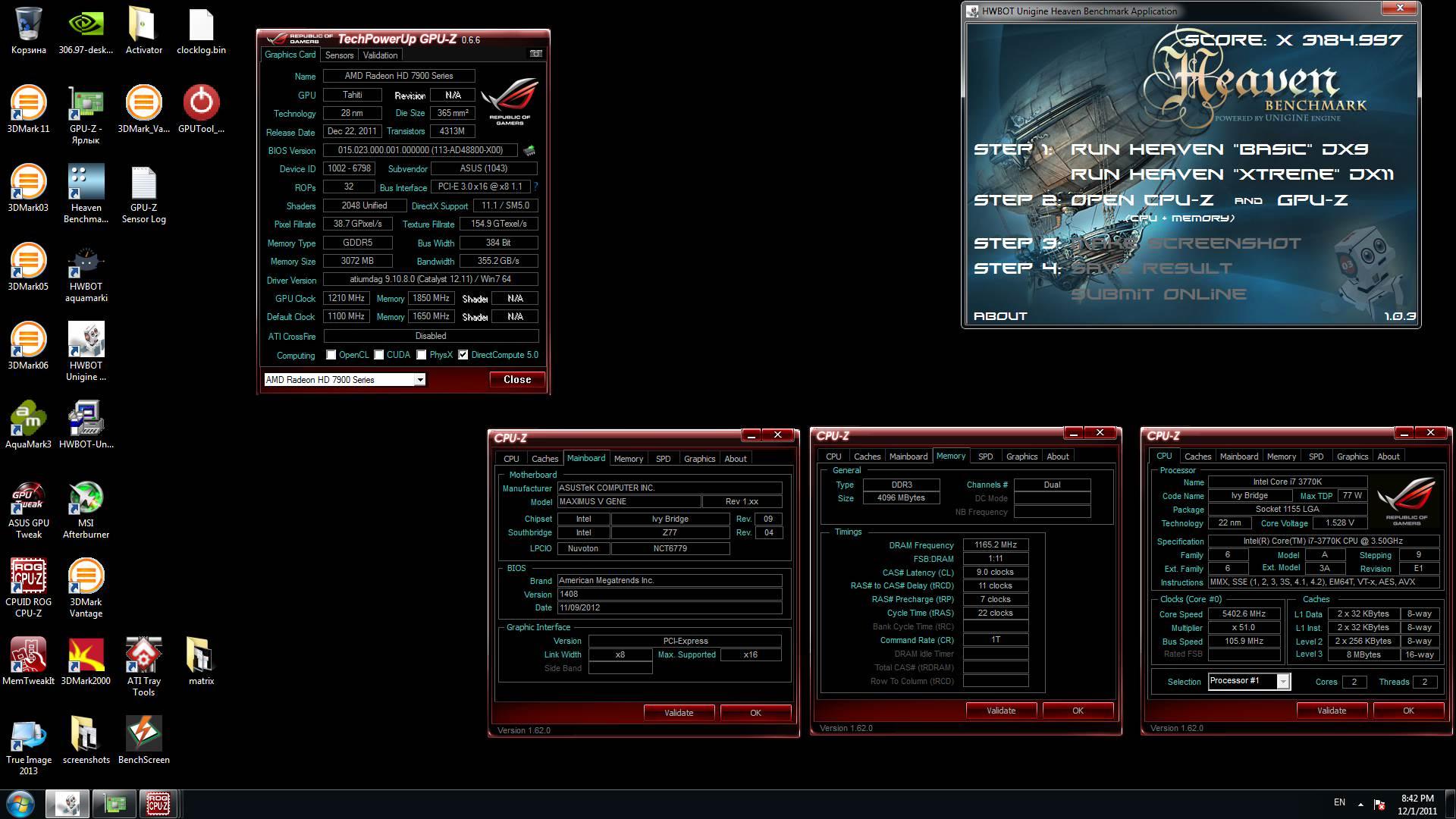Click Open CPU-Z in Heaven step 2
The image size is (1456, 819).
[x=1141, y=200]
